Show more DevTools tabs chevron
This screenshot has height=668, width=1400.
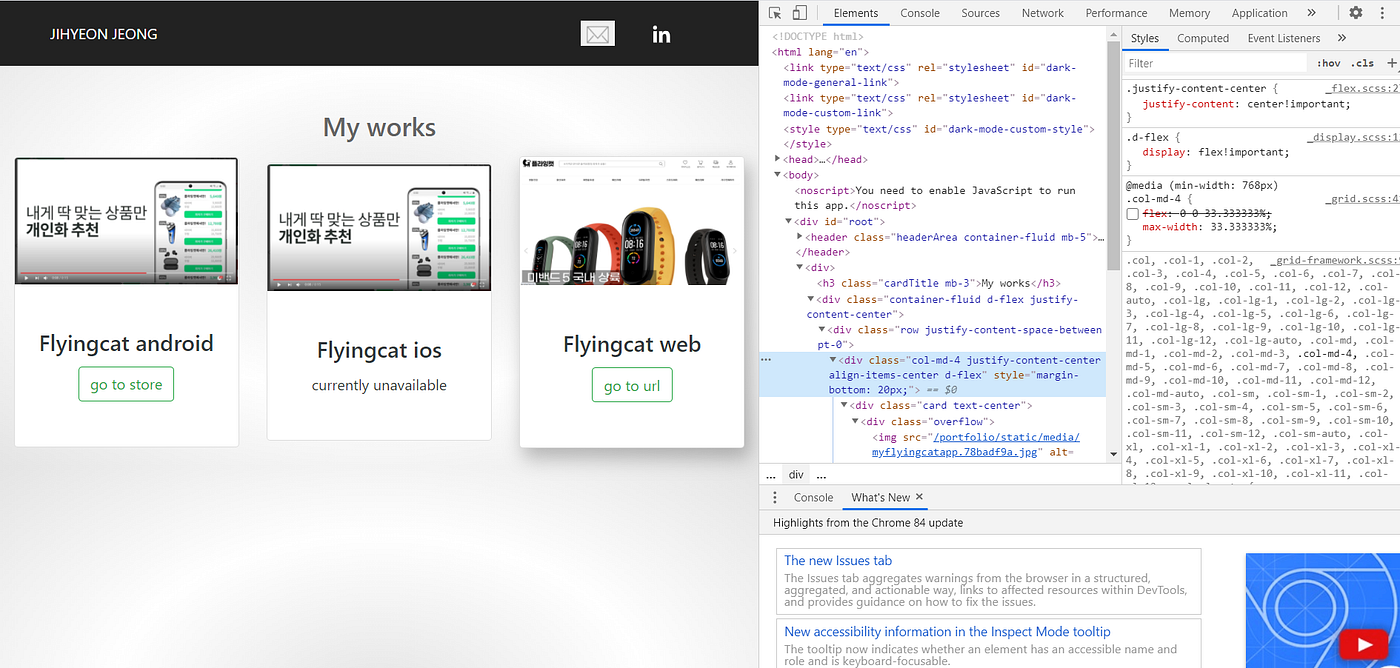[1311, 13]
